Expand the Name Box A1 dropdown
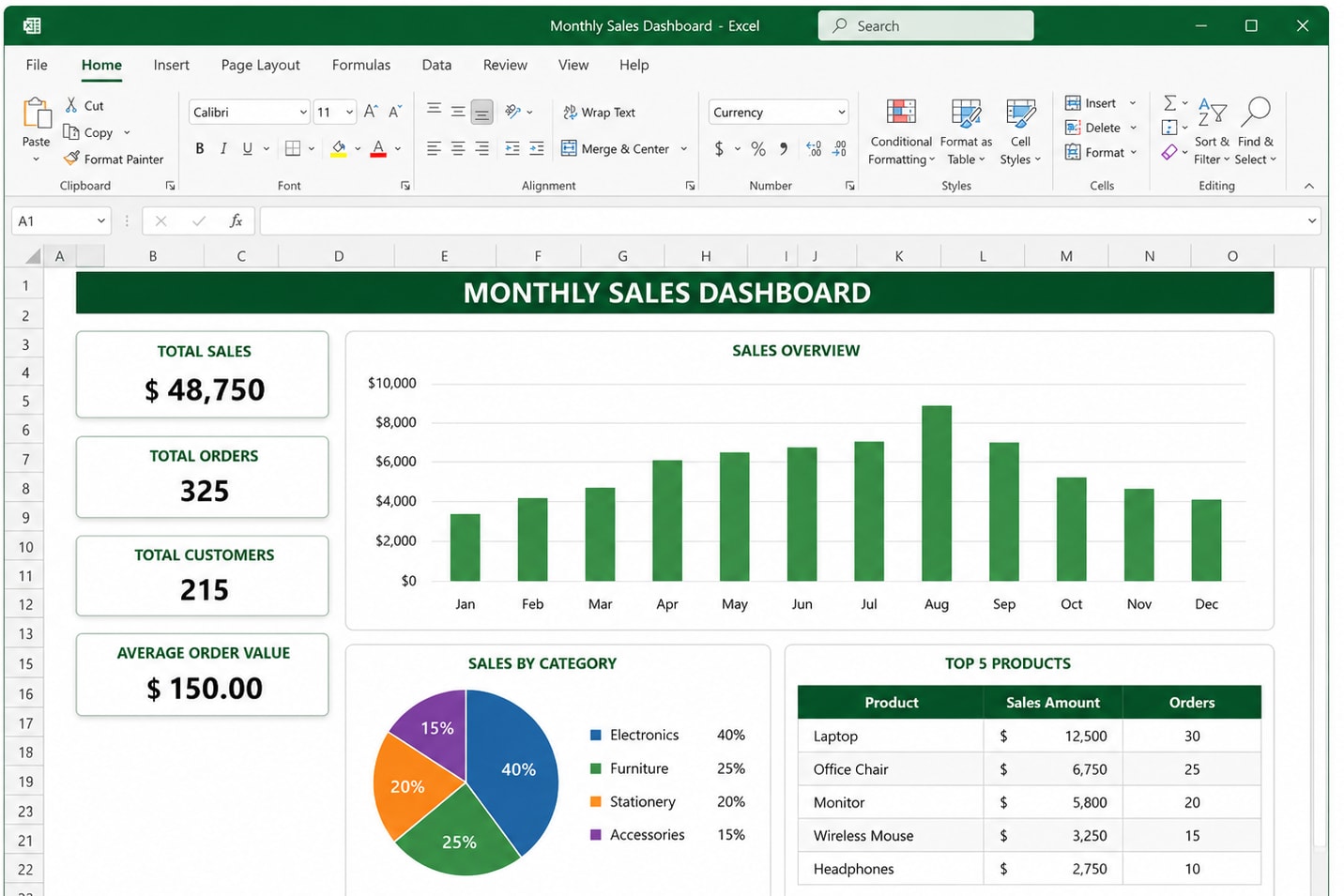The height and width of the screenshot is (896, 1344). pyautogui.click(x=100, y=221)
